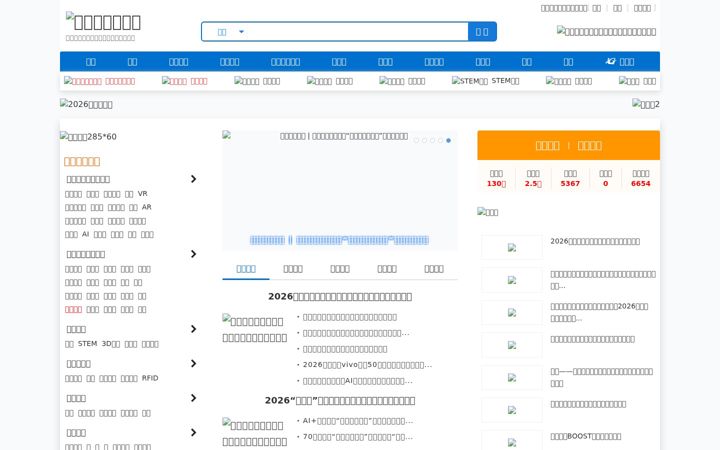The height and width of the screenshot is (450, 720).
Task: Open the search category dropdown
Action: 230,32
